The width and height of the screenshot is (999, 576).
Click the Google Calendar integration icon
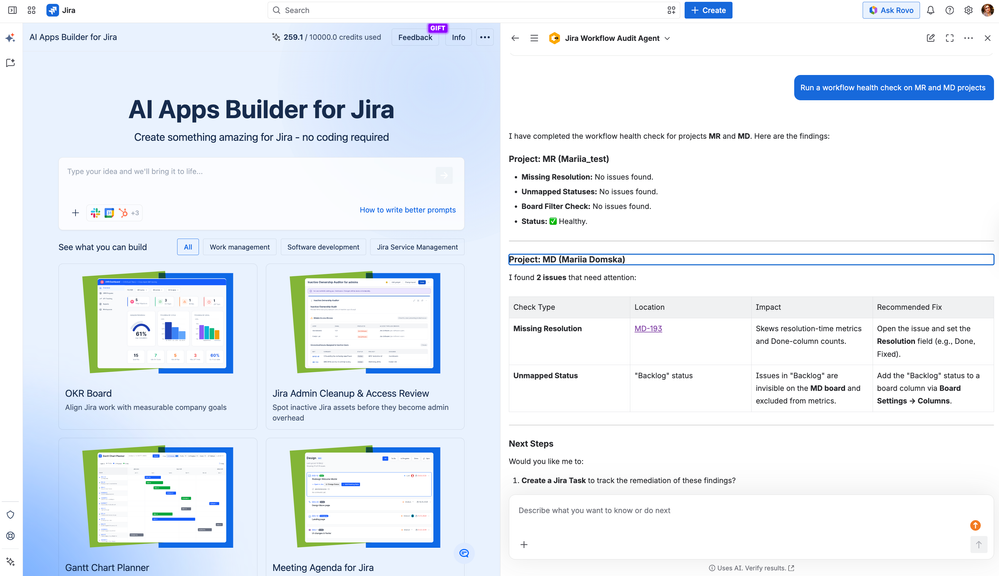pos(109,213)
